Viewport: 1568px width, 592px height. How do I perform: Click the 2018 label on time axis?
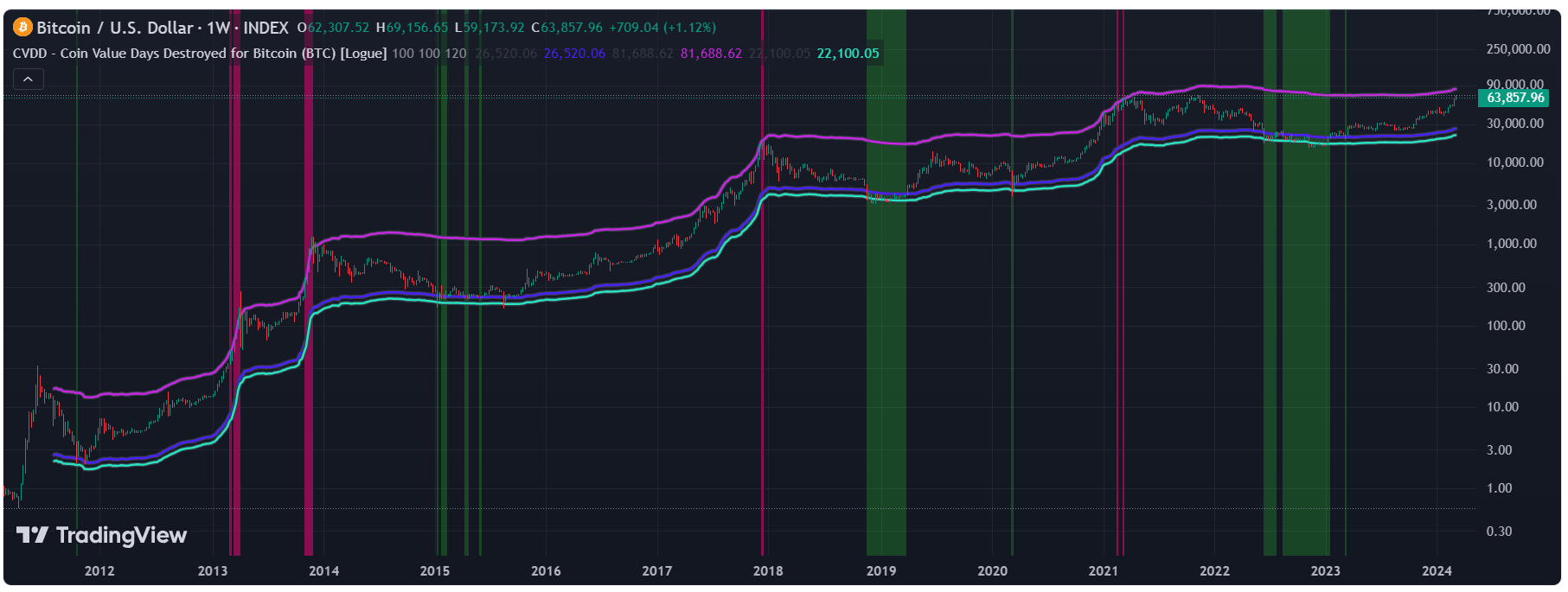pyautogui.click(x=768, y=571)
